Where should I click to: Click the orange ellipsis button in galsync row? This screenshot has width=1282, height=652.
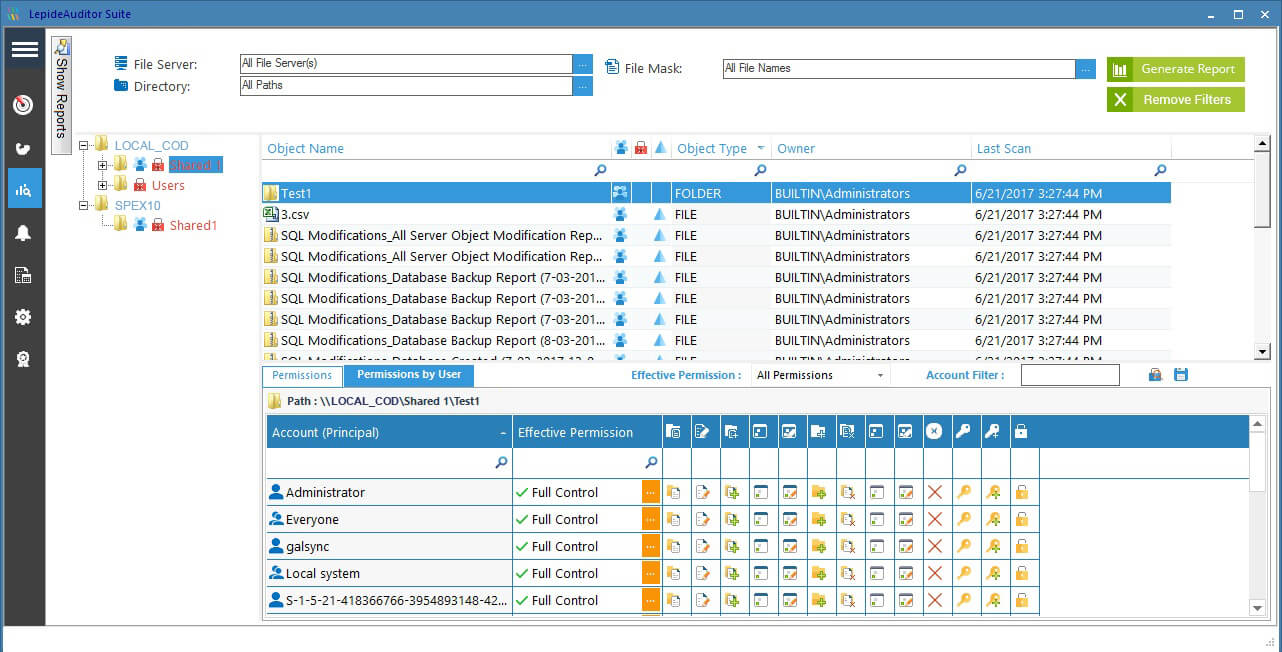tap(651, 546)
